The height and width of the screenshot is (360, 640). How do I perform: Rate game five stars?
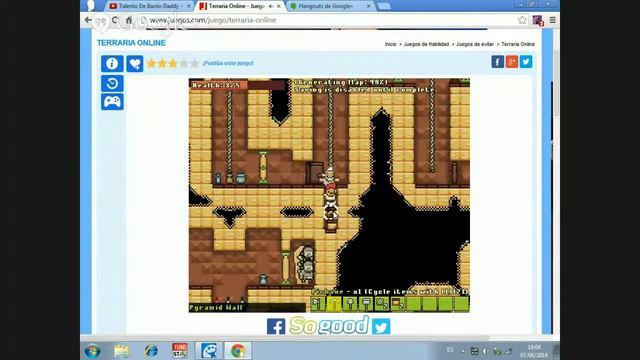point(195,63)
